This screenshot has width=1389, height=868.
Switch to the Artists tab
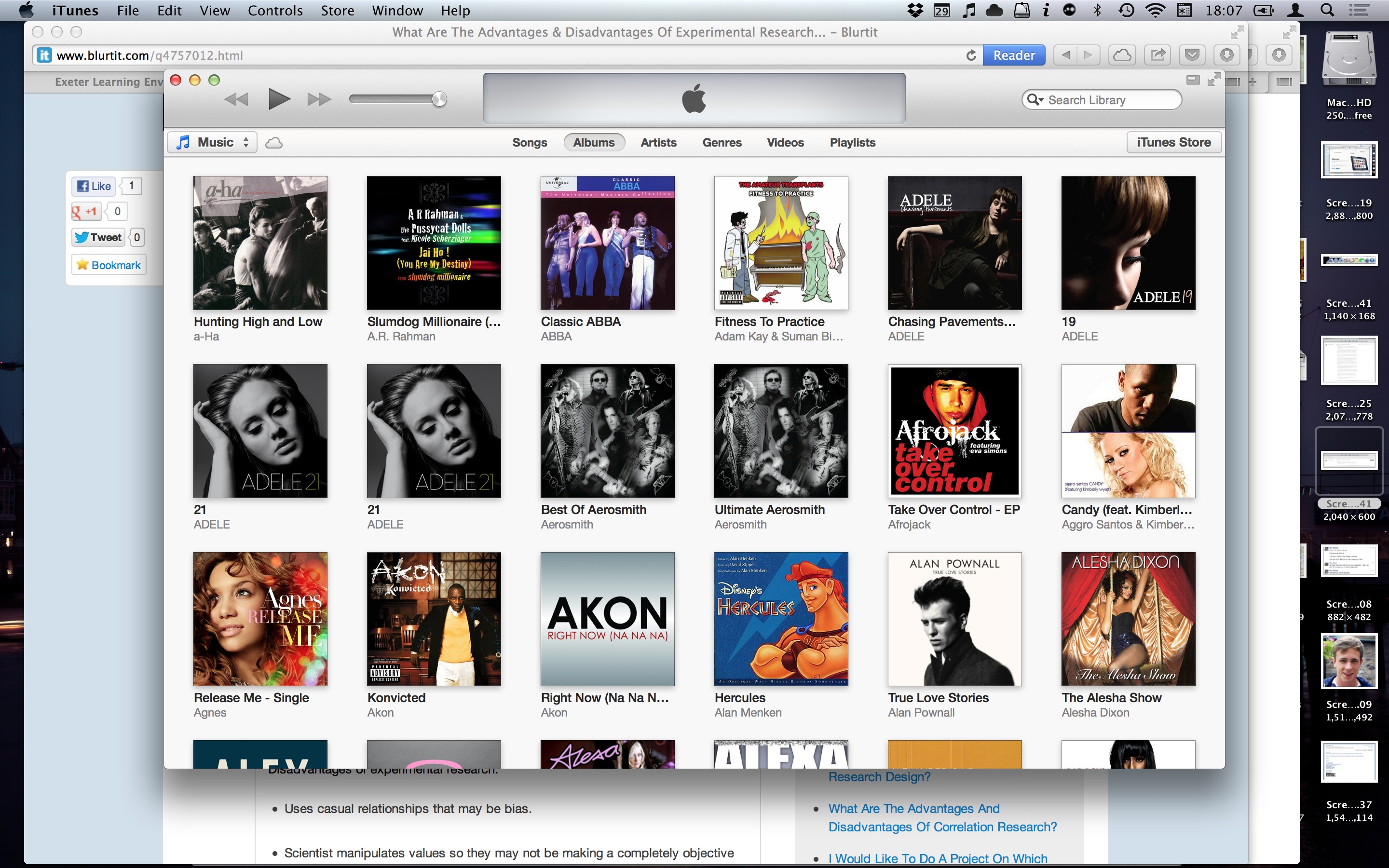tap(658, 142)
